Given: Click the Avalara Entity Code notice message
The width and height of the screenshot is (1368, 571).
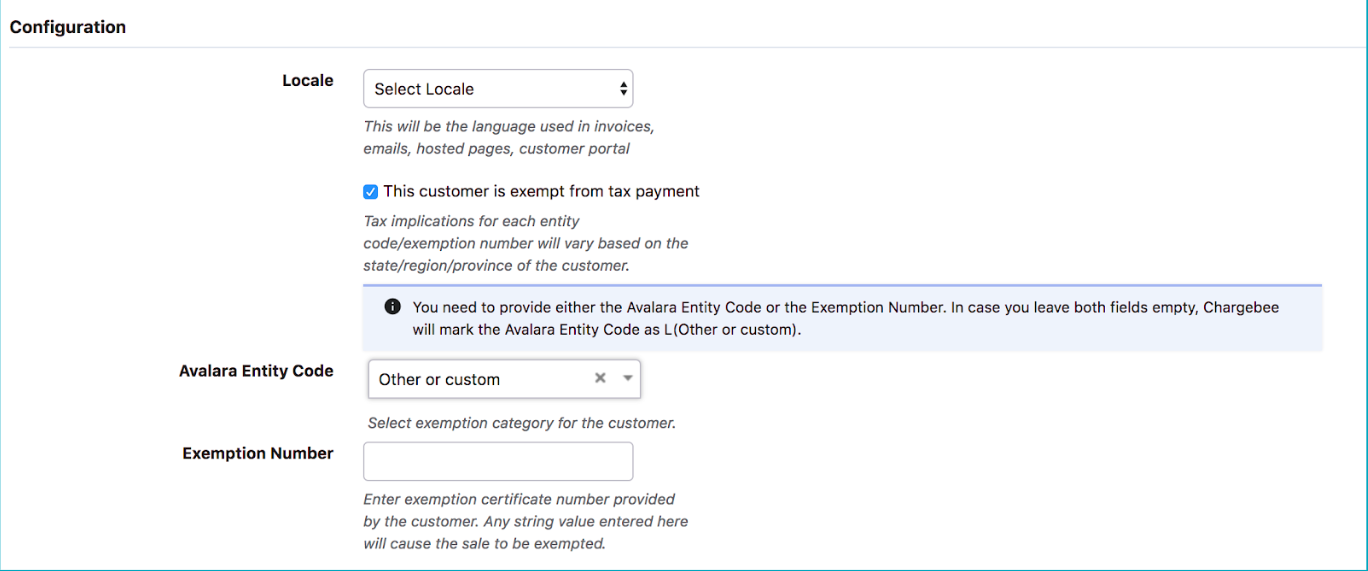Looking at the screenshot, I should click(845, 318).
